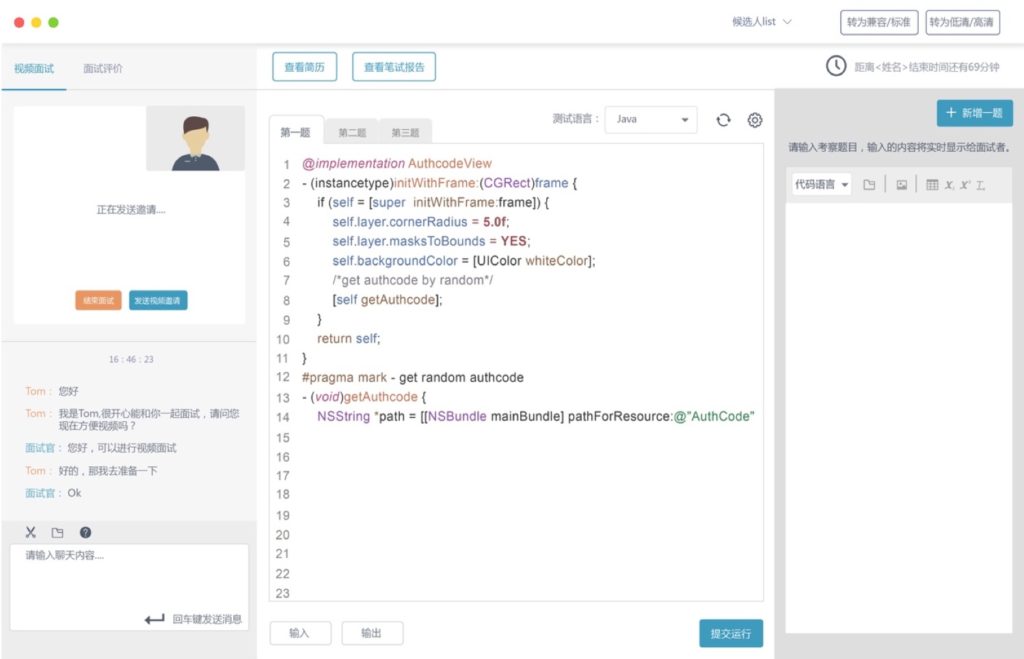Open the help question-mark icon in chat
This screenshot has width=1024, height=659.
click(x=85, y=533)
